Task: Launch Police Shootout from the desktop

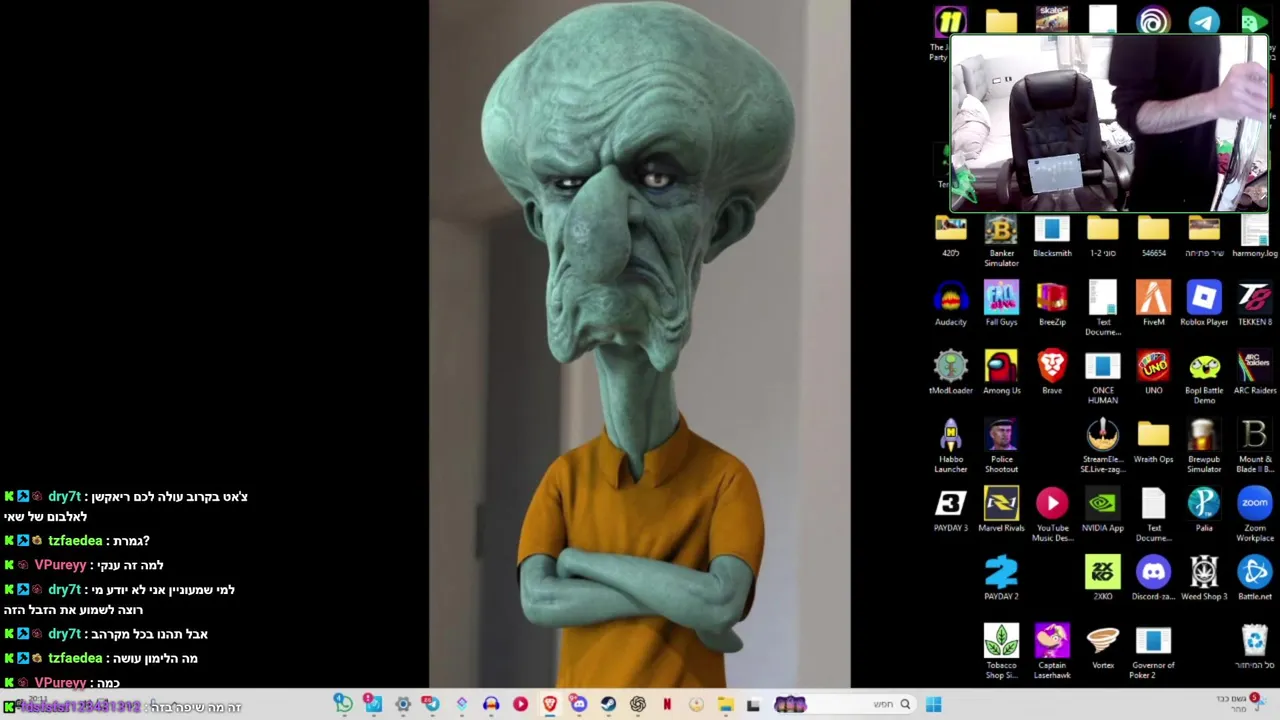Action: [1001, 447]
